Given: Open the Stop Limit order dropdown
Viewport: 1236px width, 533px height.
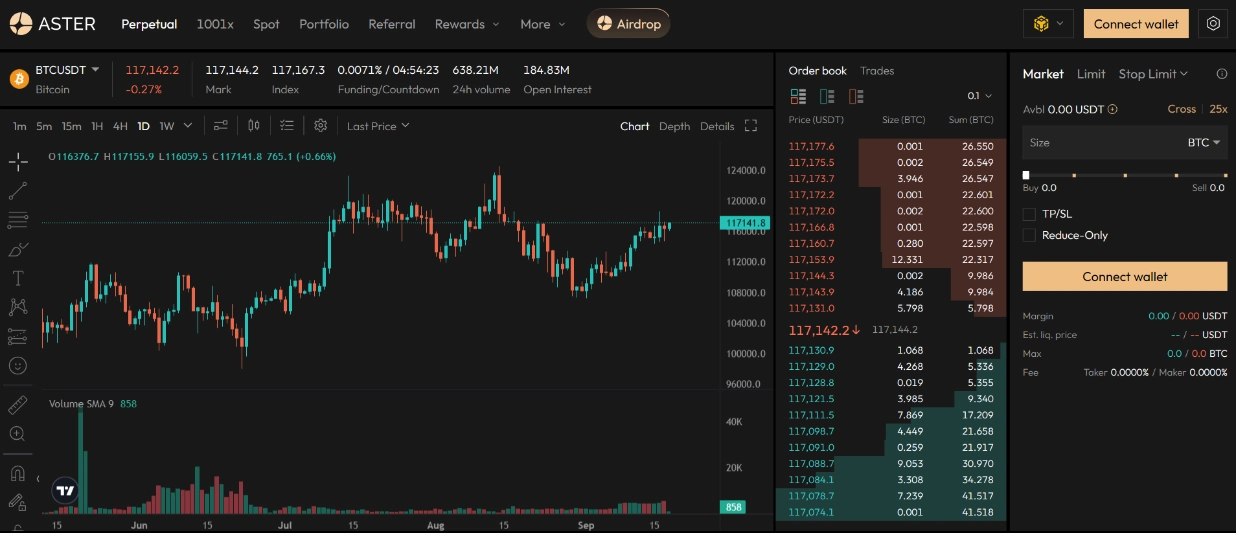Looking at the screenshot, I should (x=1153, y=74).
